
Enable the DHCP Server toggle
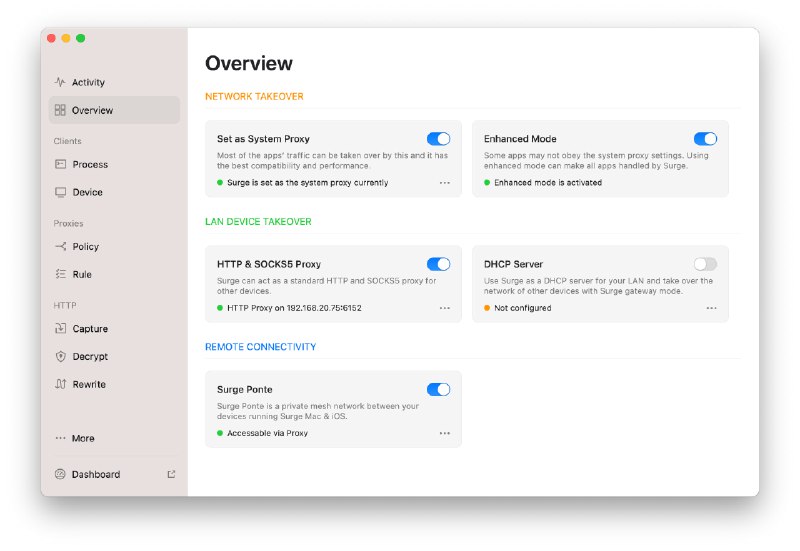[x=705, y=264]
